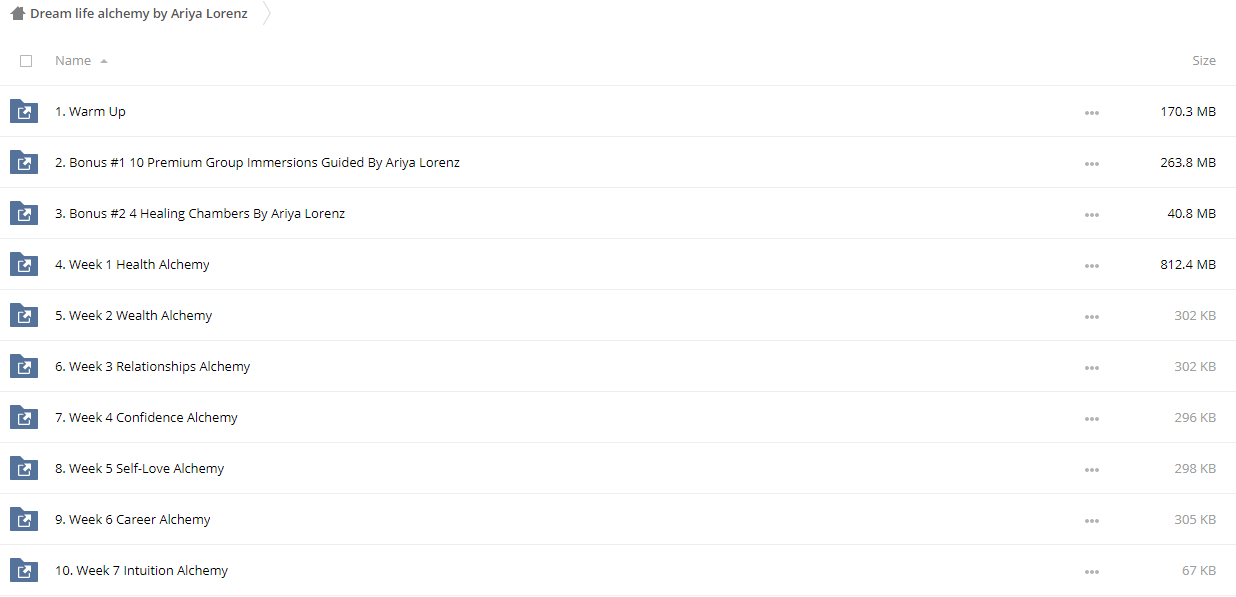Sort the list by the Name column
1236x597 pixels.
(x=73, y=61)
